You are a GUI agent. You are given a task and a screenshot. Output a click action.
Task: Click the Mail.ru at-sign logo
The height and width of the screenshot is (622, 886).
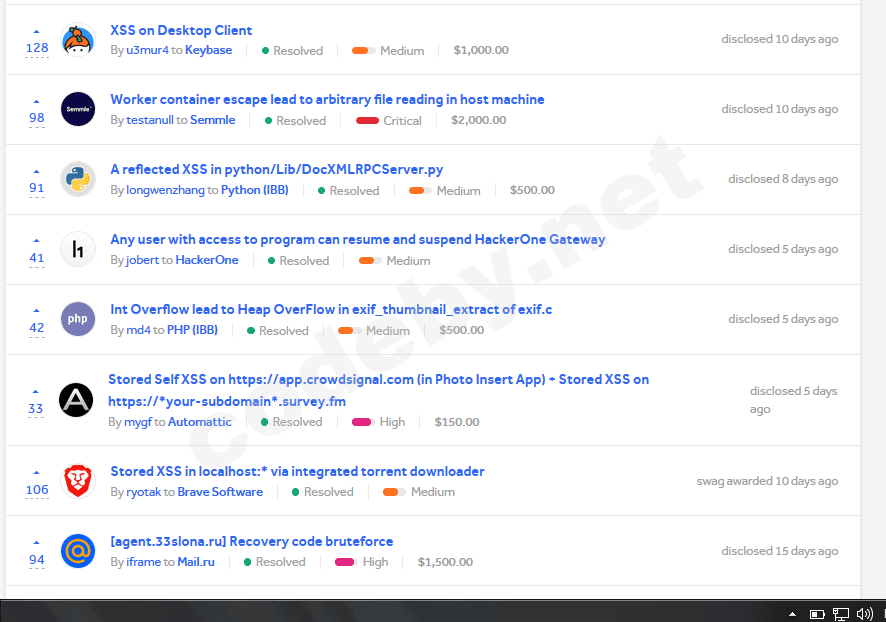point(78,551)
